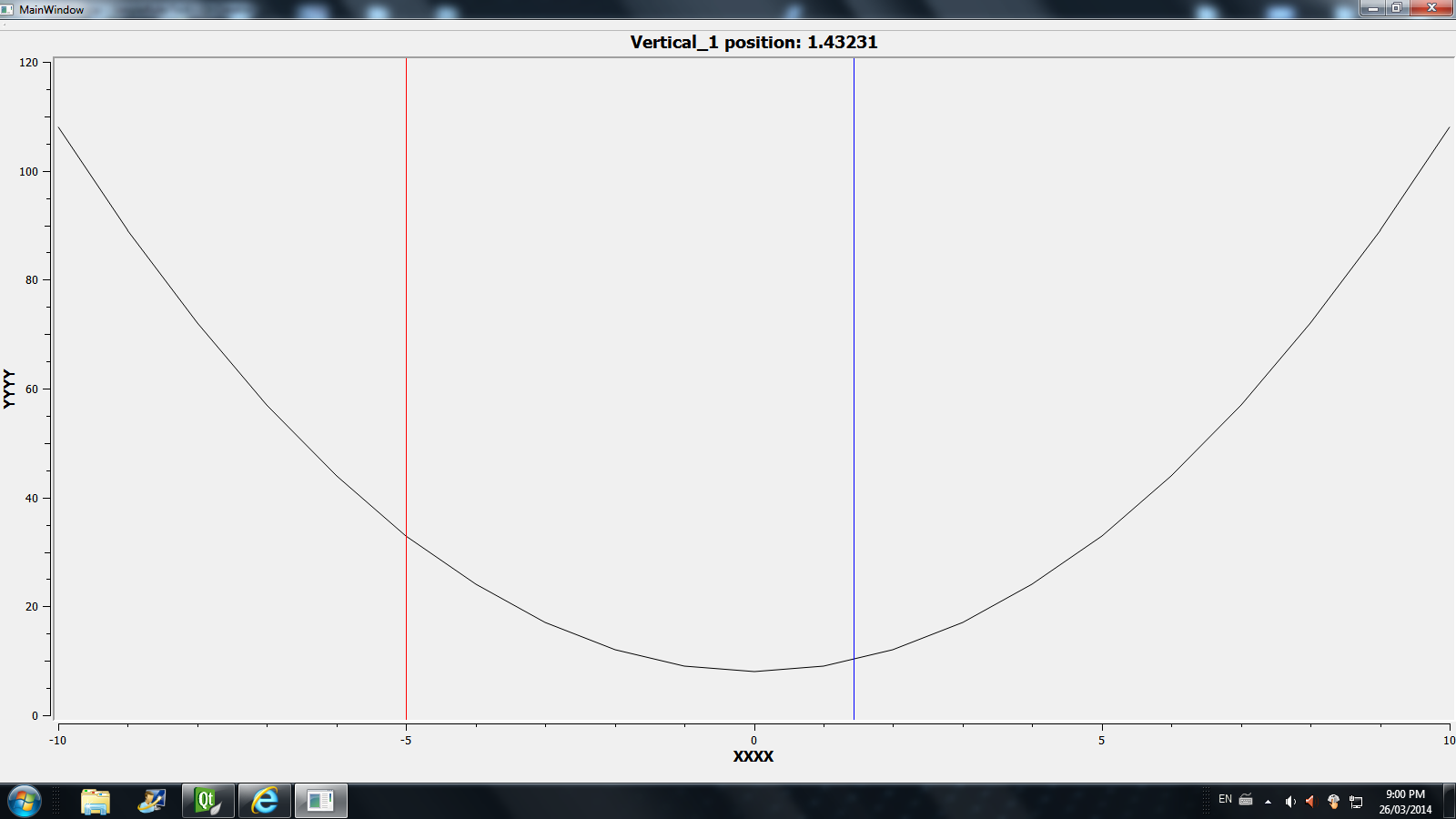Select the blue vertical marker line
The width and height of the screenshot is (1456, 819).
tap(854, 389)
